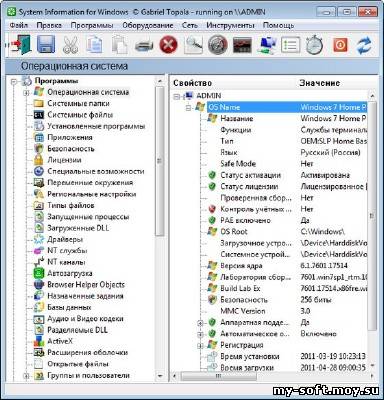Open the dark monitor graph icon
This screenshot has width=384, height=400.
tap(242, 45)
